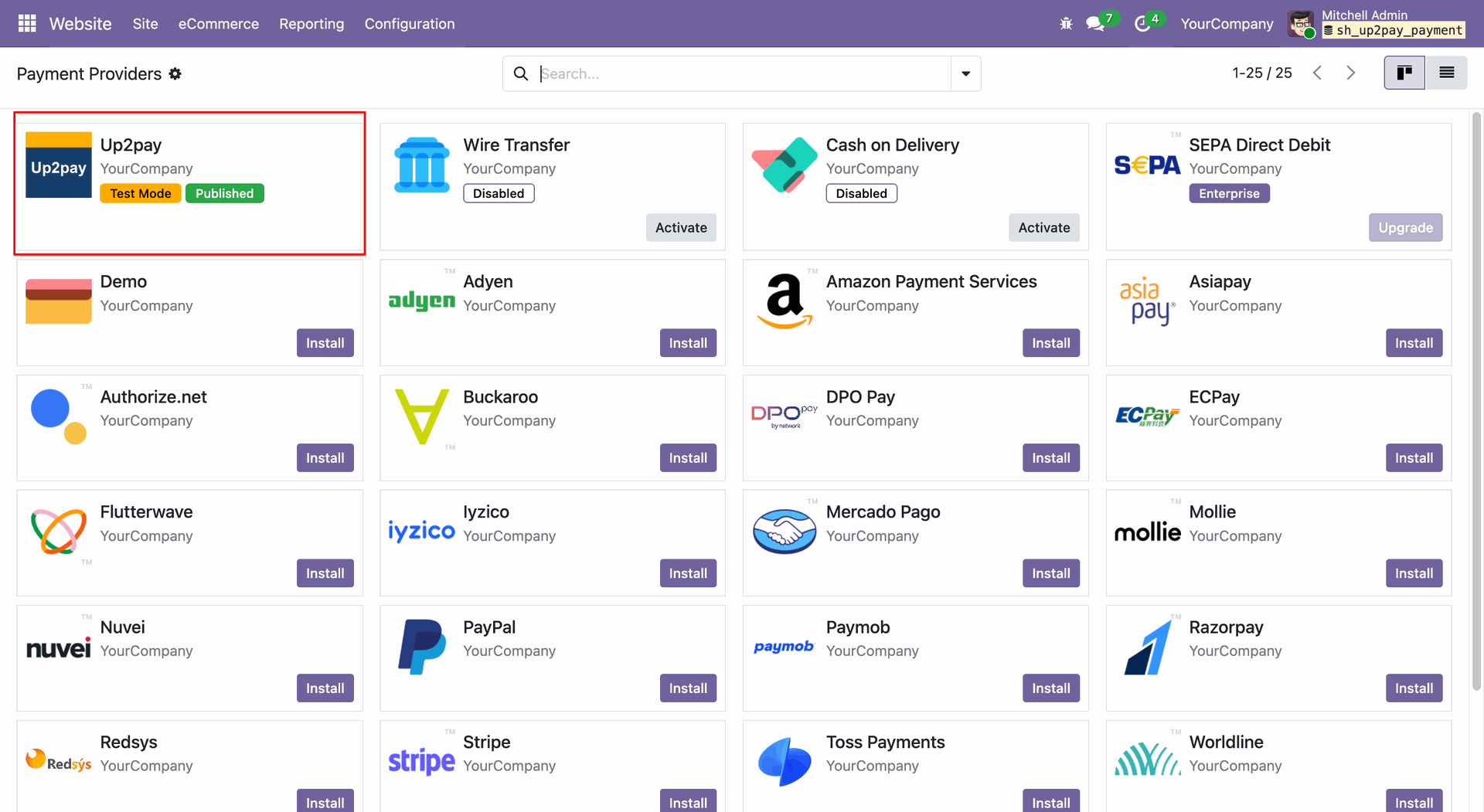Screen dimensions: 1484x812
Task: Click the PayPal logo
Action: point(422,647)
